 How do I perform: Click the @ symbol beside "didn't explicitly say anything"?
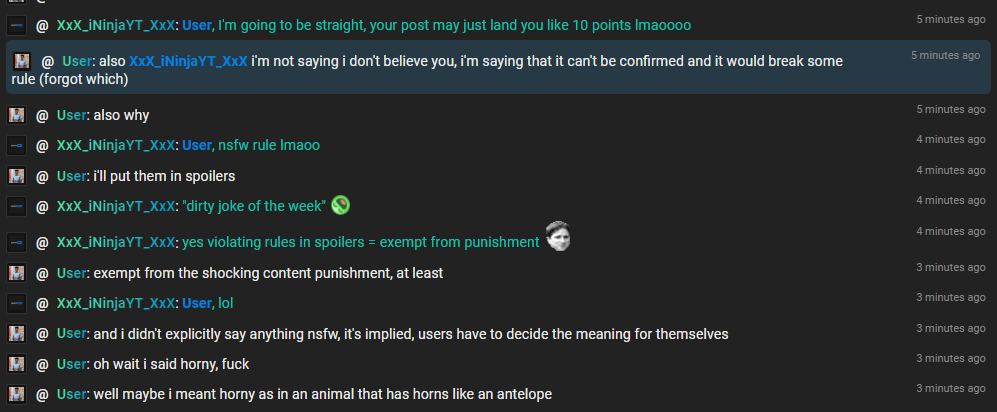coord(43,334)
